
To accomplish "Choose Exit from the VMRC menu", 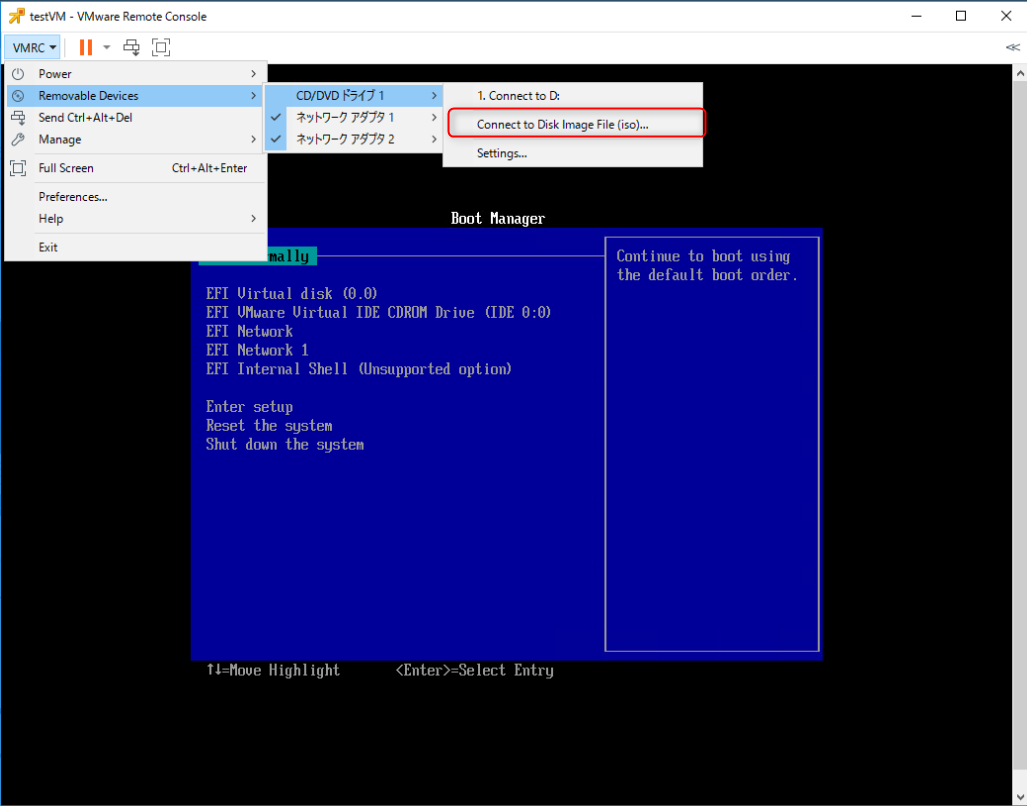I will coord(136,247).
